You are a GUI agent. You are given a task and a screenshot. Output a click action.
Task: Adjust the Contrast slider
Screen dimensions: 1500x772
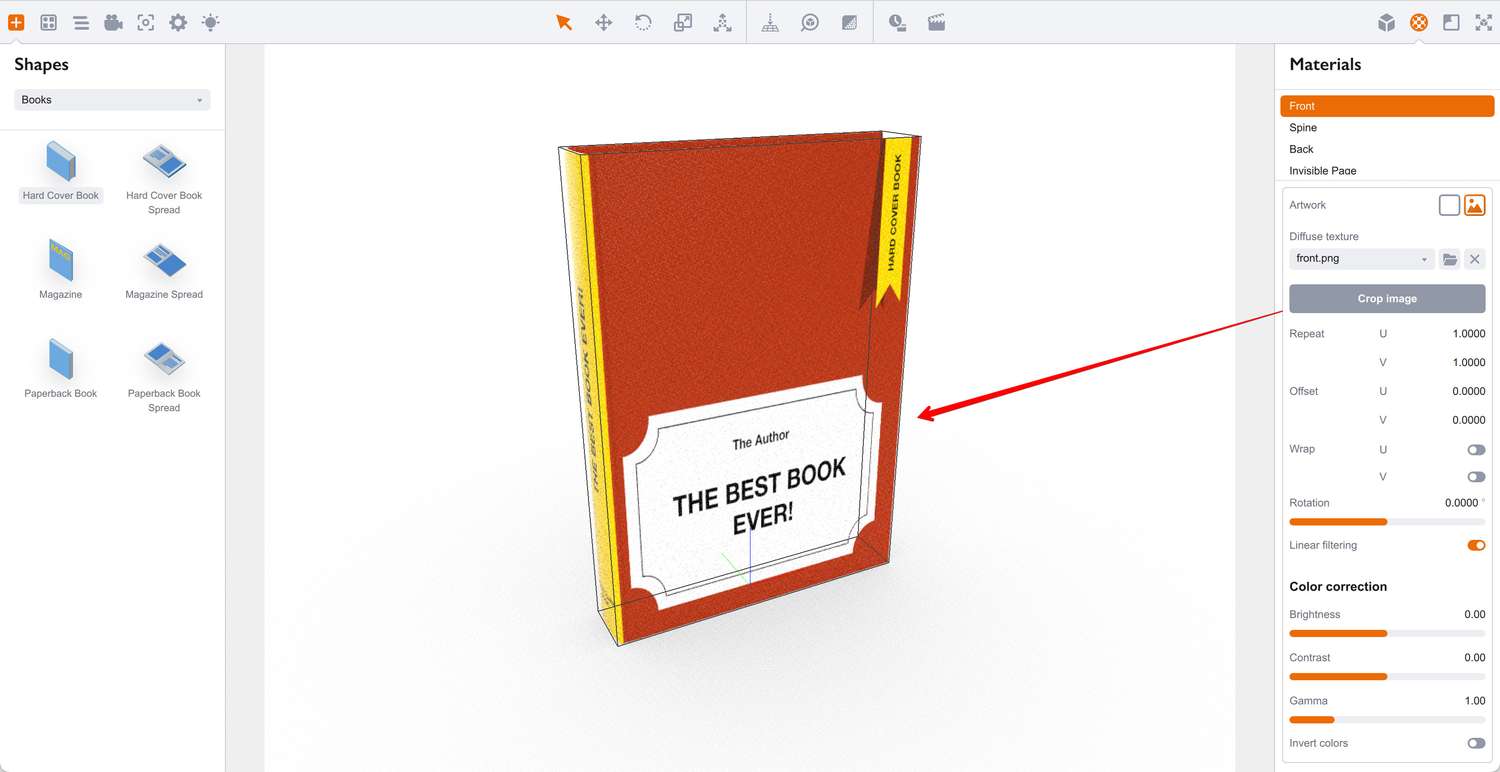click(x=1387, y=677)
